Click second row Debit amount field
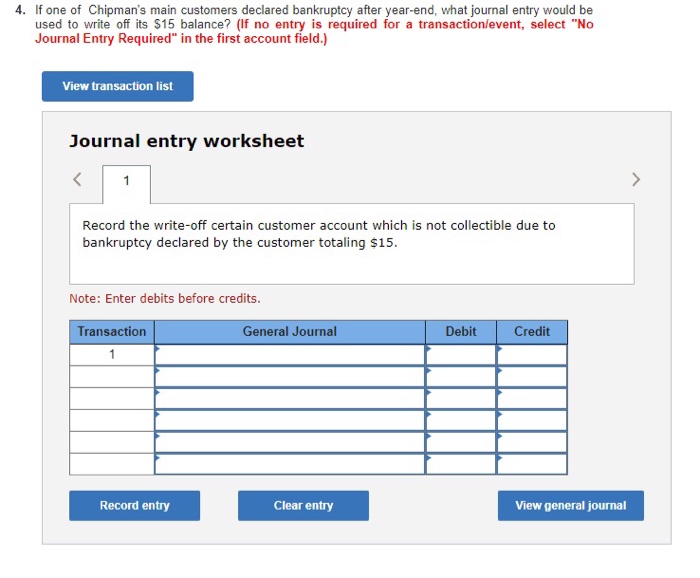 [x=461, y=377]
